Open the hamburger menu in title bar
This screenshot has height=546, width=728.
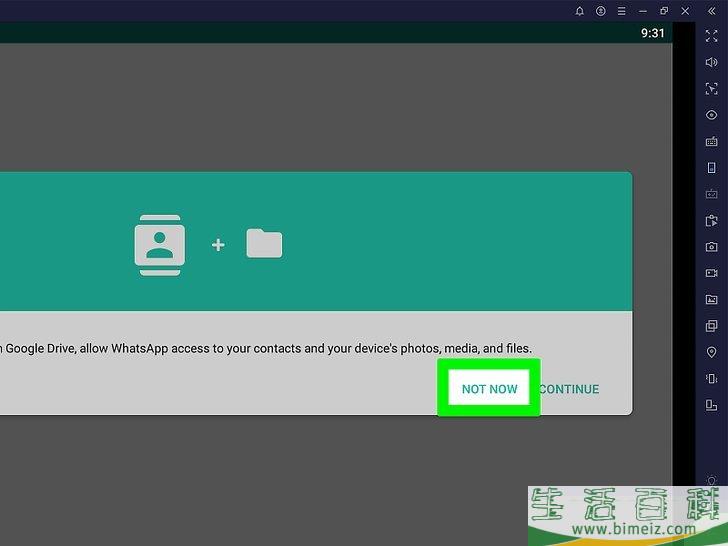tap(621, 11)
